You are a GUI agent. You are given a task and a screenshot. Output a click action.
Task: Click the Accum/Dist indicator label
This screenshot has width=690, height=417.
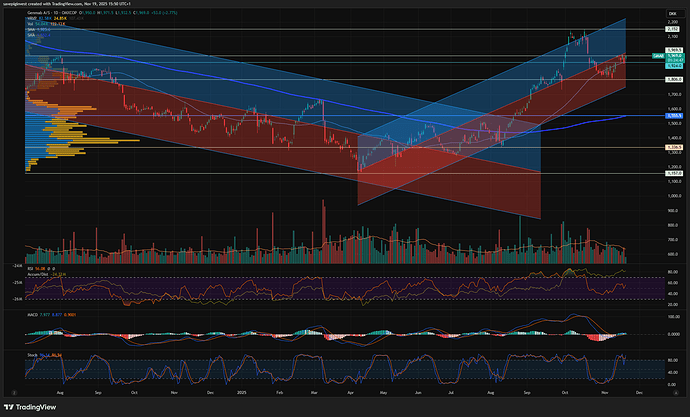pyautogui.click(x=37, y=274)
